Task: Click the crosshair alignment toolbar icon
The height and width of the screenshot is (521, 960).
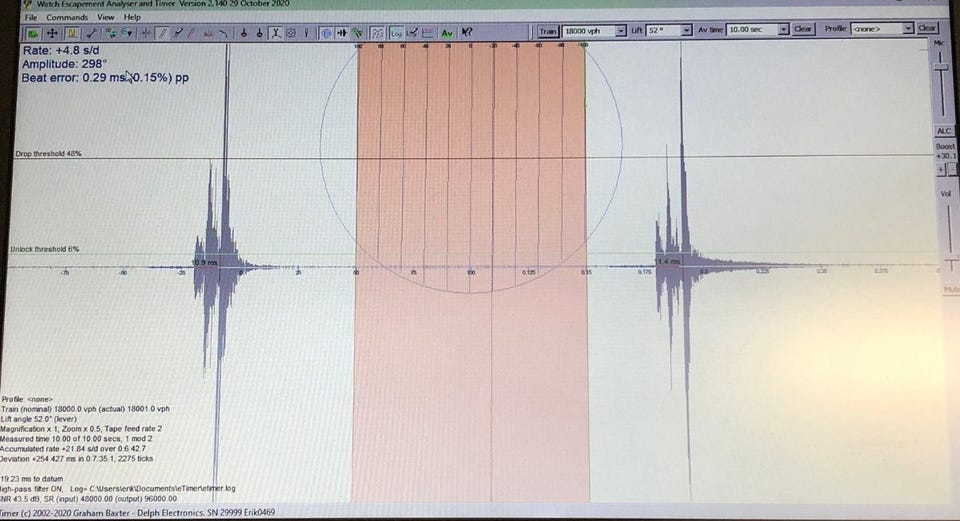Action: [146, 33]
